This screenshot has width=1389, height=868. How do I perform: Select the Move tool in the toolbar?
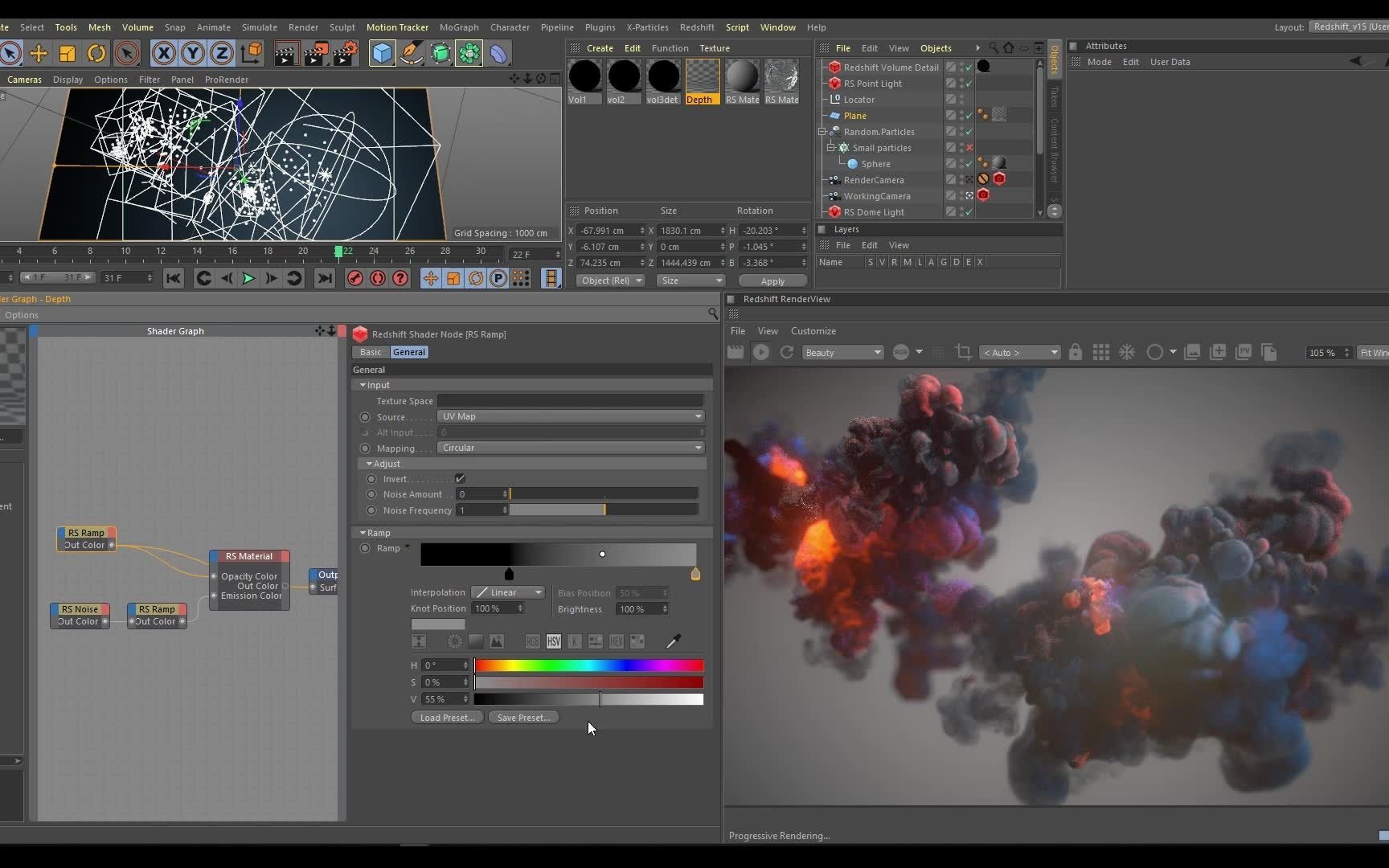(x=39, y=53)
